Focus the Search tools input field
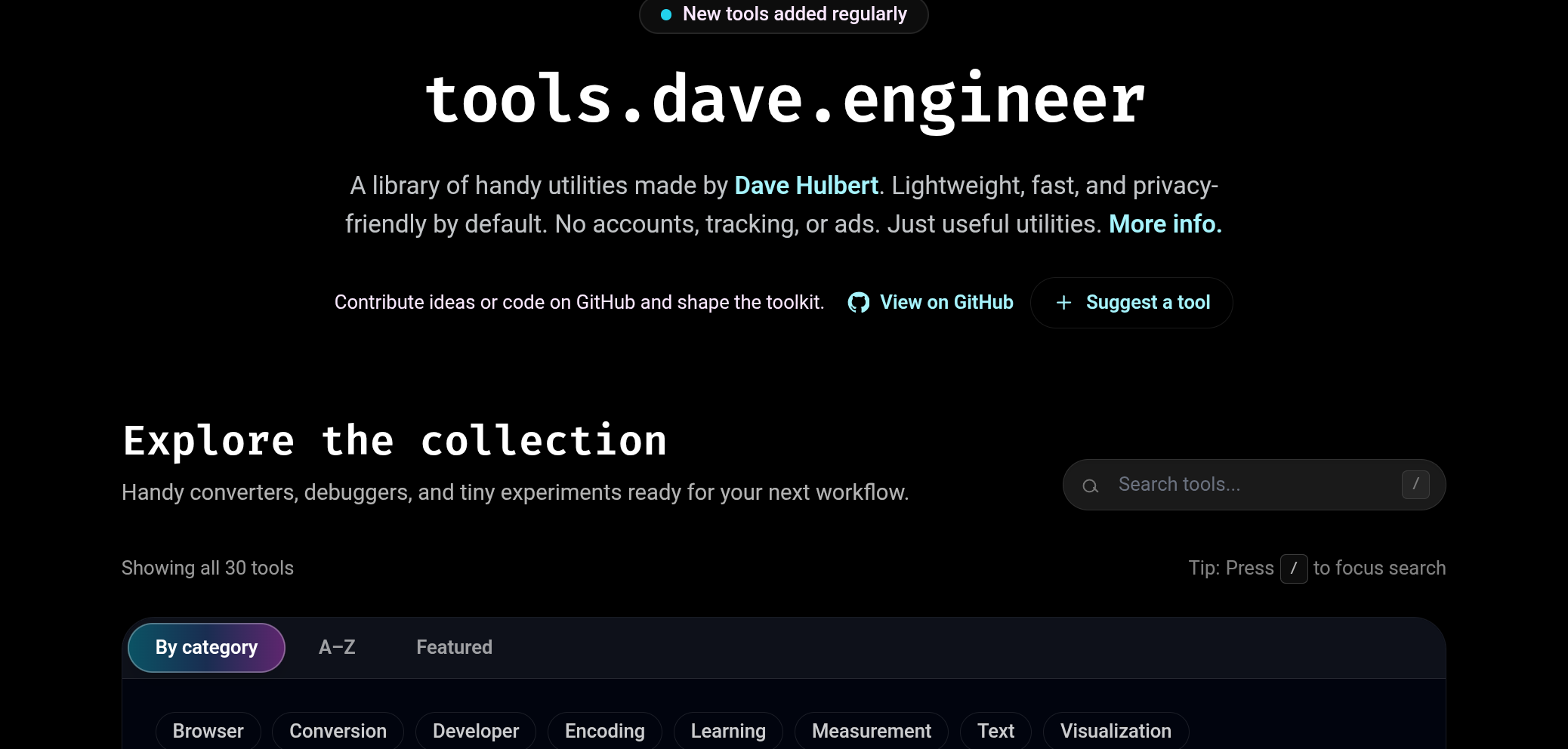This screenshot has width=1568, height=749. (x=1254, y=485)
